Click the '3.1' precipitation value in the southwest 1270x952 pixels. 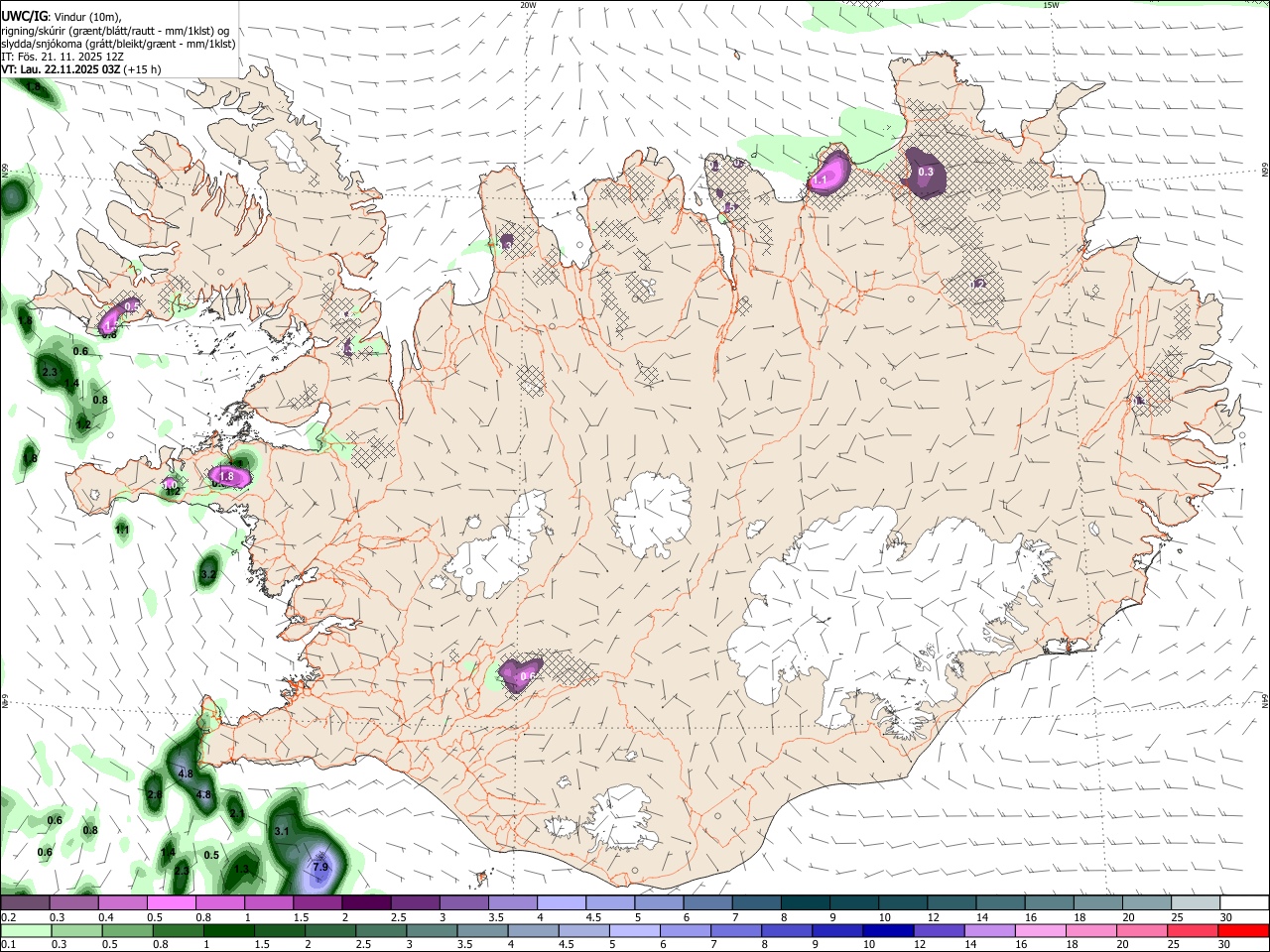click(x=281, y=831)
